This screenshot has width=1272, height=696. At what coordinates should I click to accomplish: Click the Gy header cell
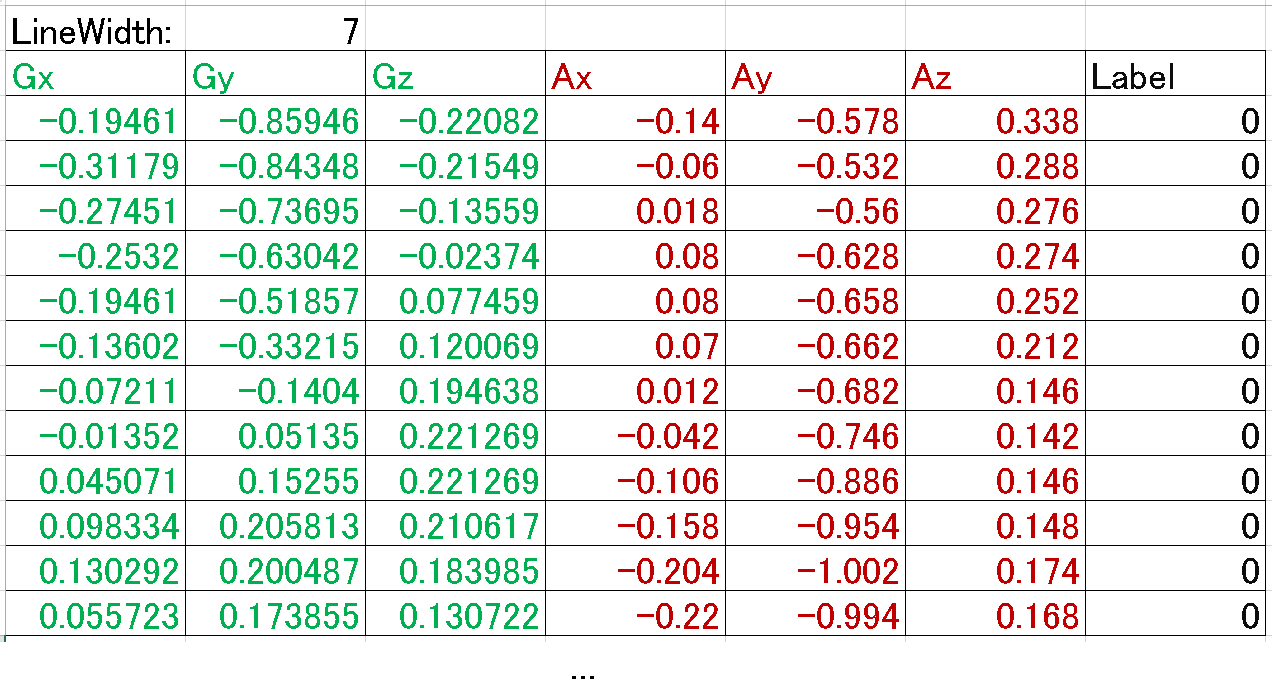click(275, 77)
